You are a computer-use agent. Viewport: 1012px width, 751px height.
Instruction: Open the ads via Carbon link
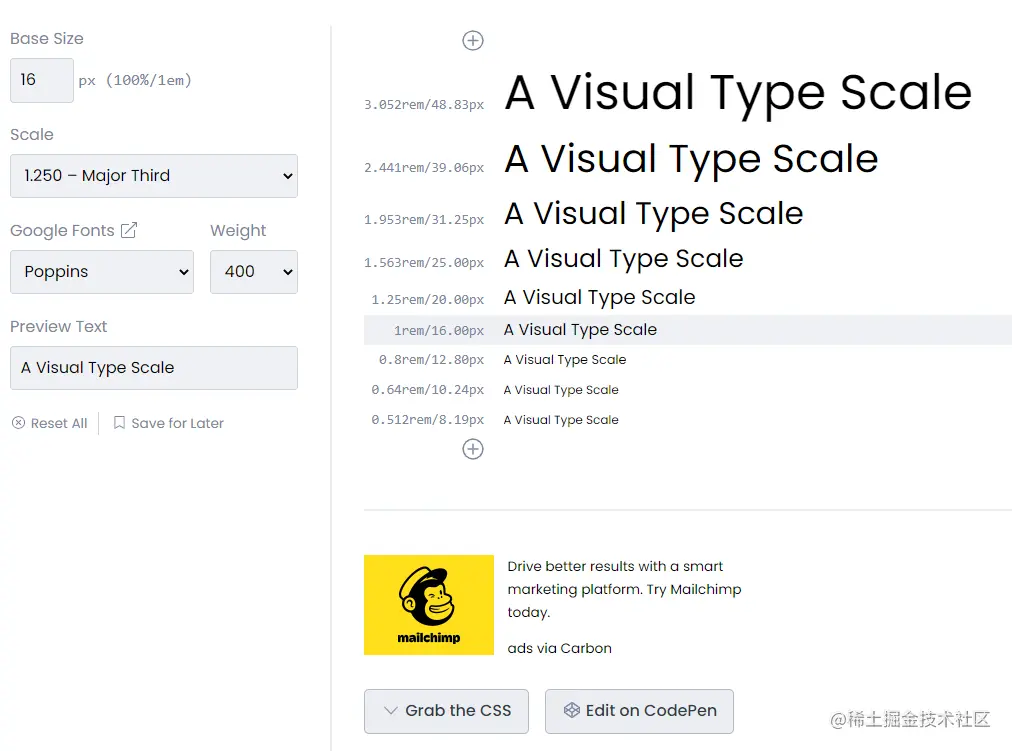(560, 648)
